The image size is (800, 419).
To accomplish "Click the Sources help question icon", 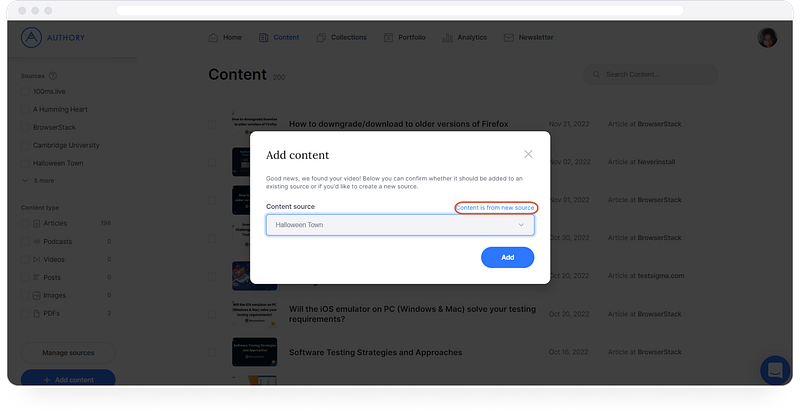I will point(53,76).
